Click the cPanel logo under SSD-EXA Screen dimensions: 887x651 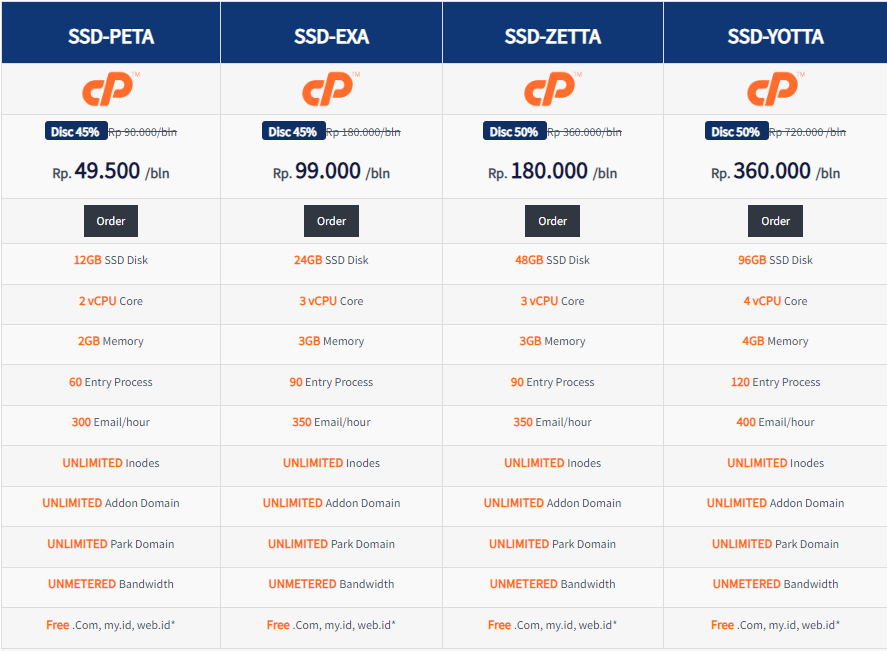331,89
